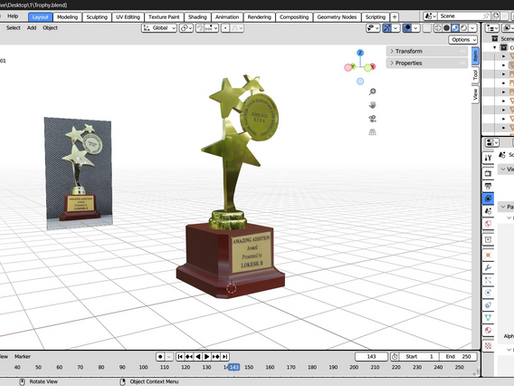The image size is (514, 386).
Task: Toggle show overlays button
Action: point(407,28)
